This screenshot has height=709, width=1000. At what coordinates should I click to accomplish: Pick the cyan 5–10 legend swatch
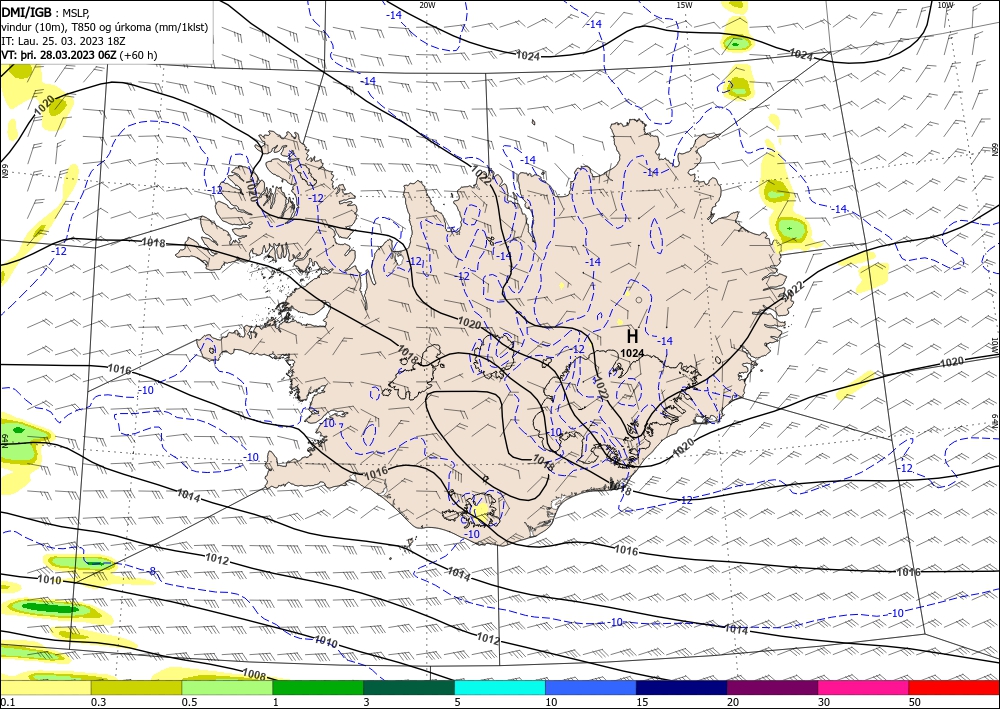coord(500,687)
